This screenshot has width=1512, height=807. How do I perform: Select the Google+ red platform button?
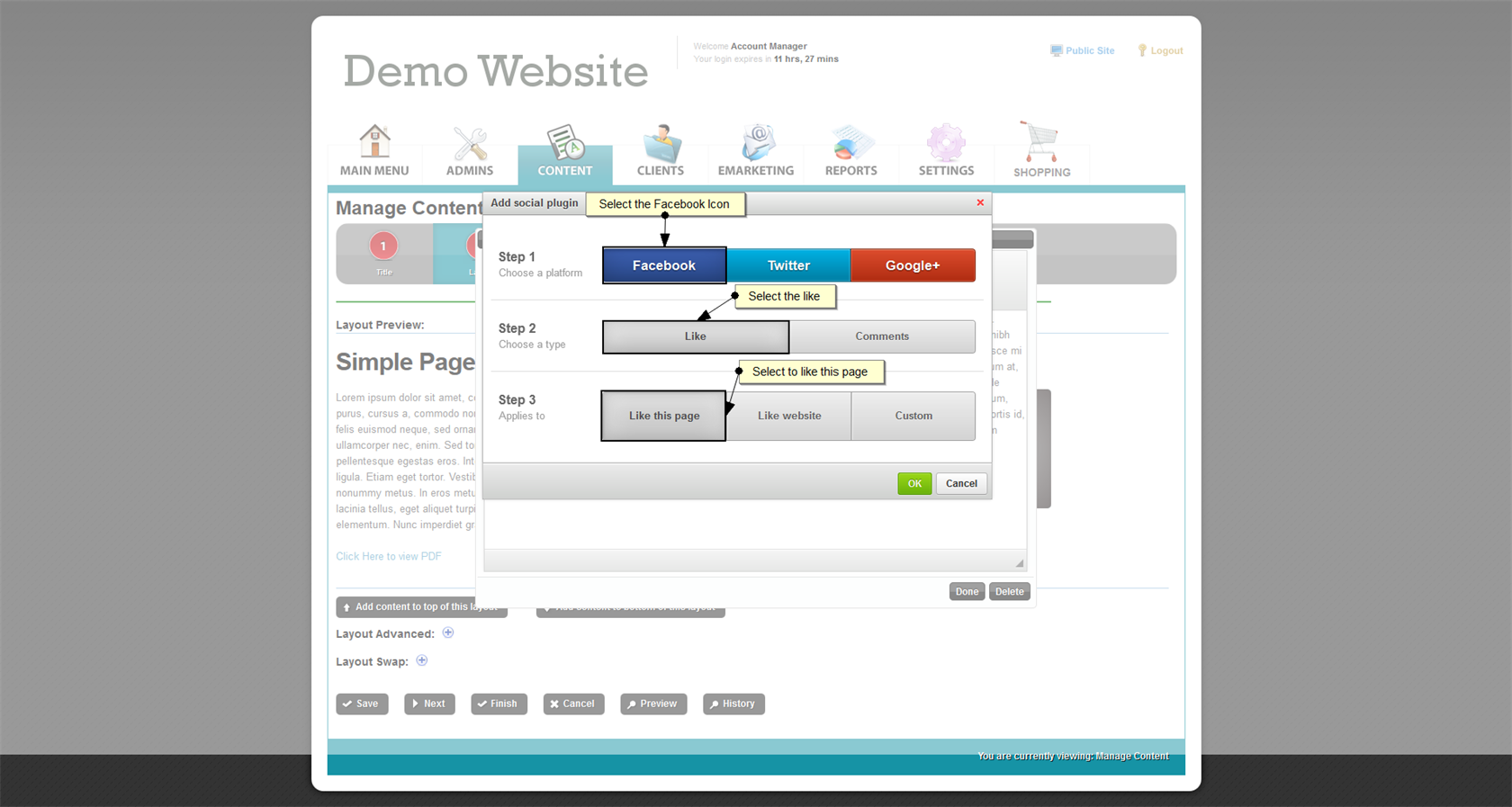point(913,265)
